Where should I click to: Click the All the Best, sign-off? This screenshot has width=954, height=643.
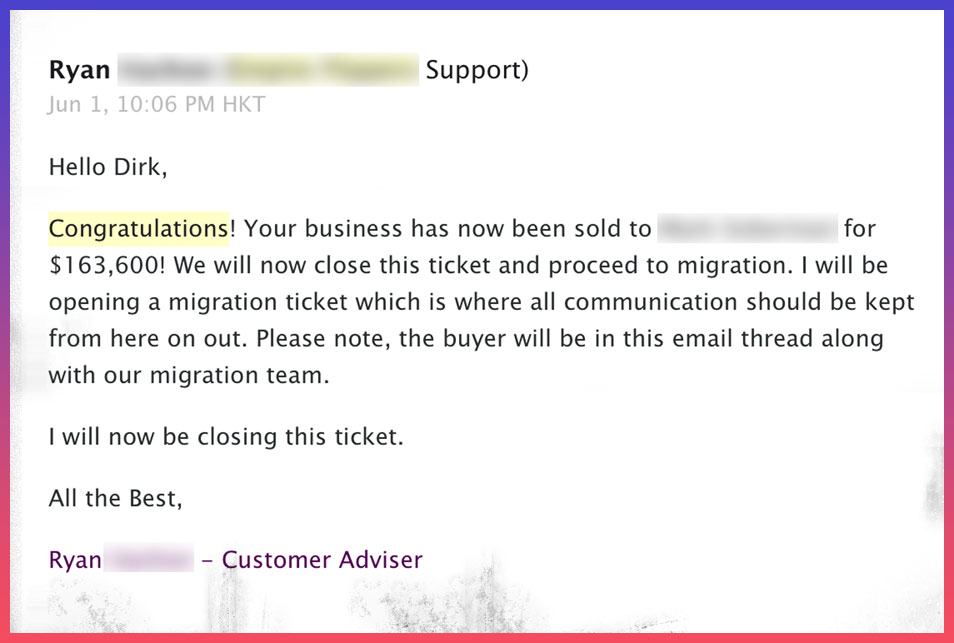[116, 498]
